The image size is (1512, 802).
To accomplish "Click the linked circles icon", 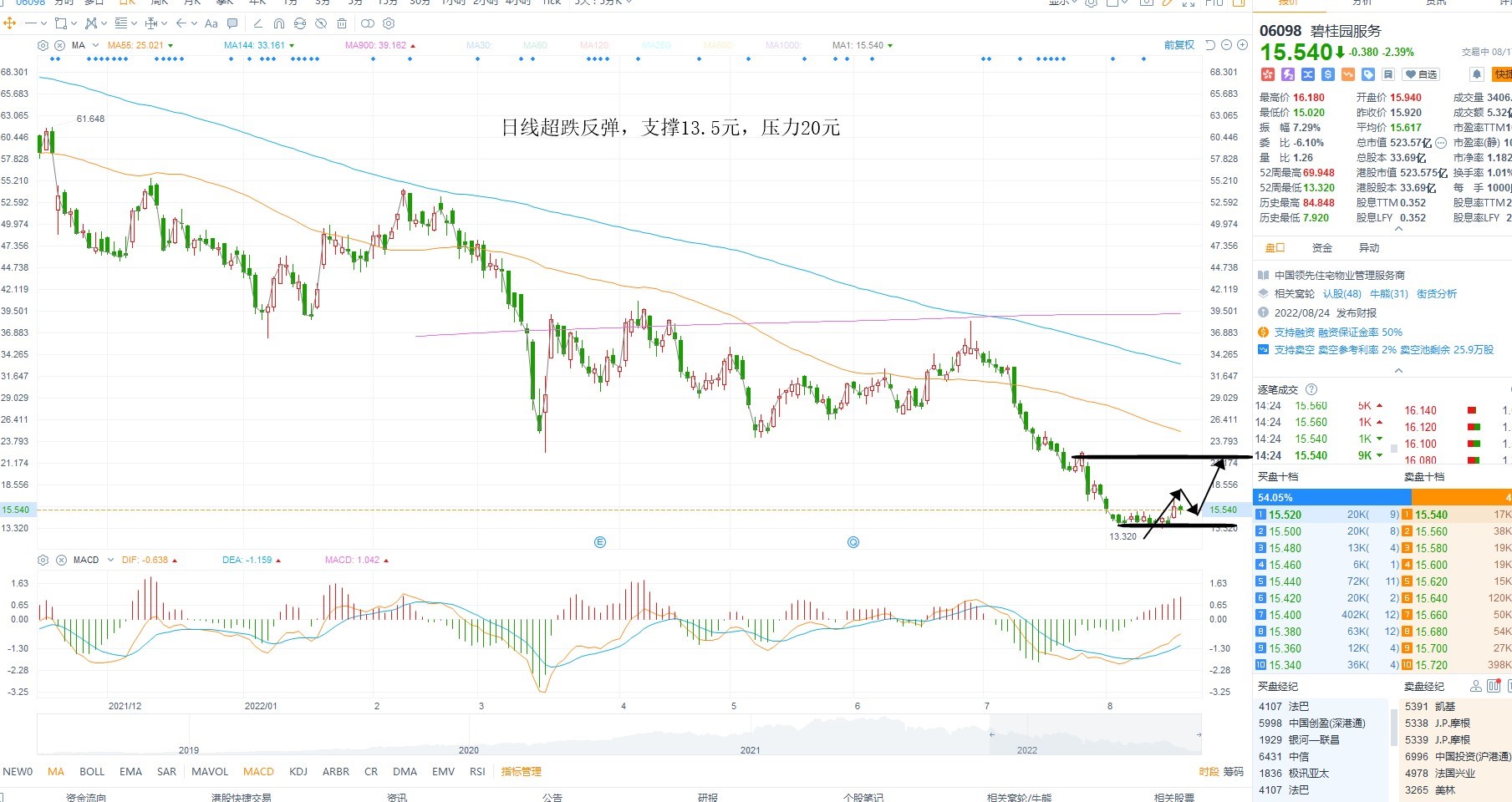I will click(368, 23).
